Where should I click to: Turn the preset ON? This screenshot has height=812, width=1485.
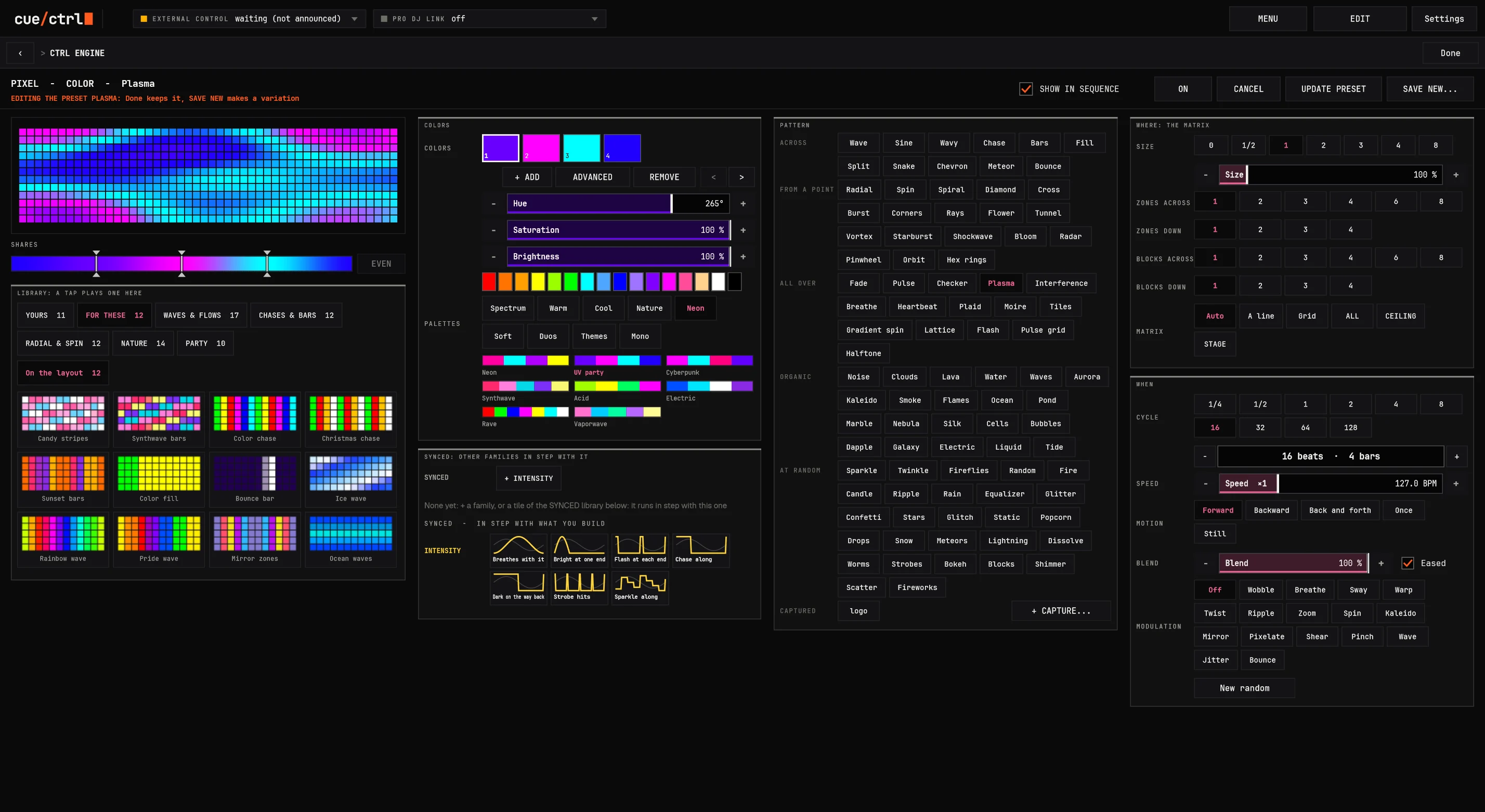[x=1182, y=89]
